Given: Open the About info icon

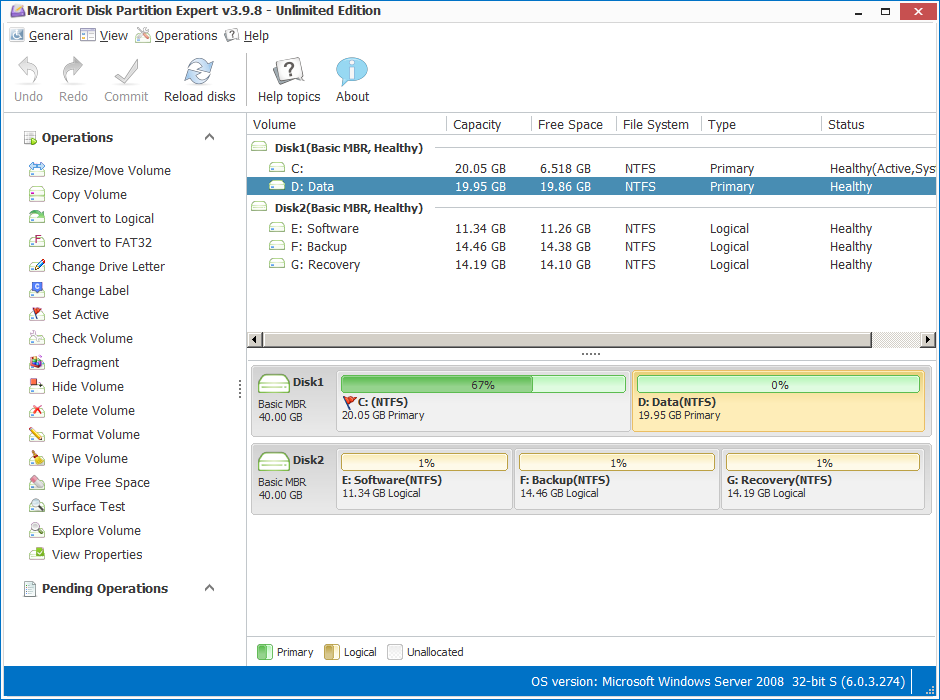Looking at the screenshot, I should 352,71.
